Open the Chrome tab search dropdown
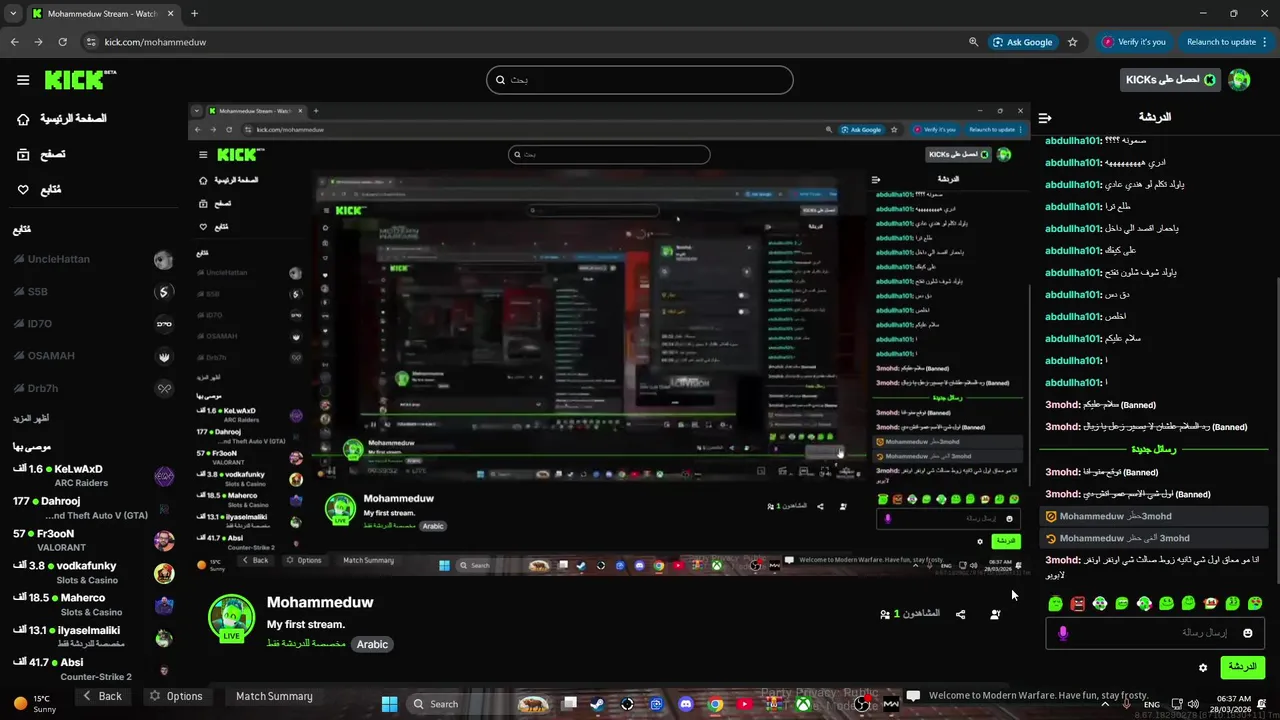Viewport: 1280px width, 720px height. click(x=13, y=13)
